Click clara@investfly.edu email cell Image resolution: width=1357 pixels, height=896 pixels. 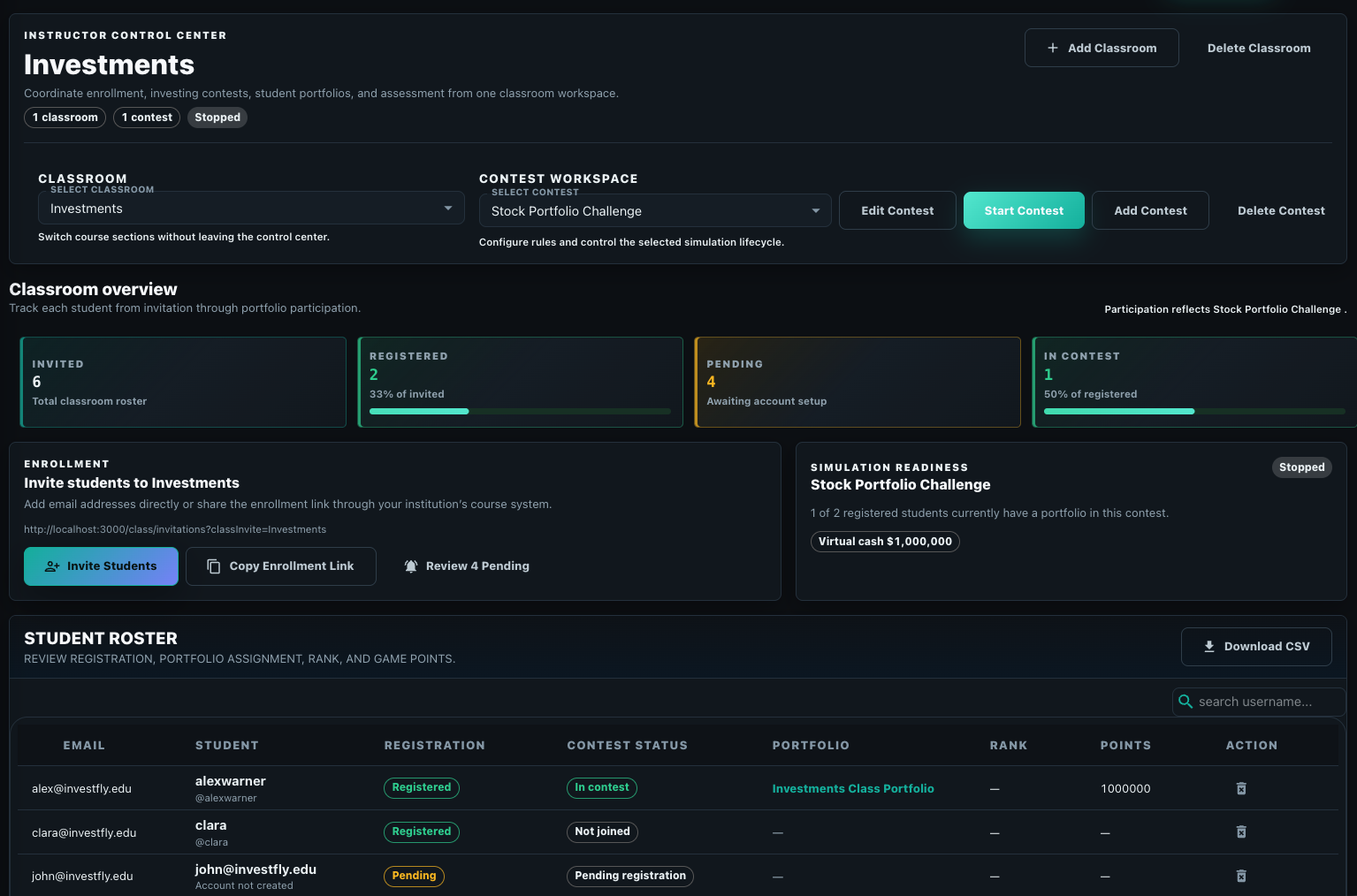(84, 832)
